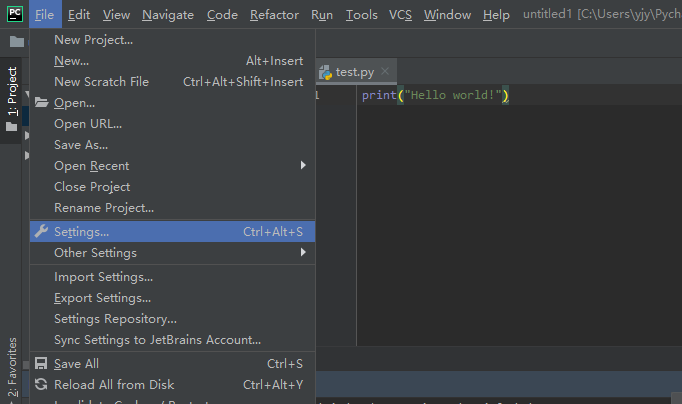
Task: Open the View menu
Action: (x=116, y=15)
